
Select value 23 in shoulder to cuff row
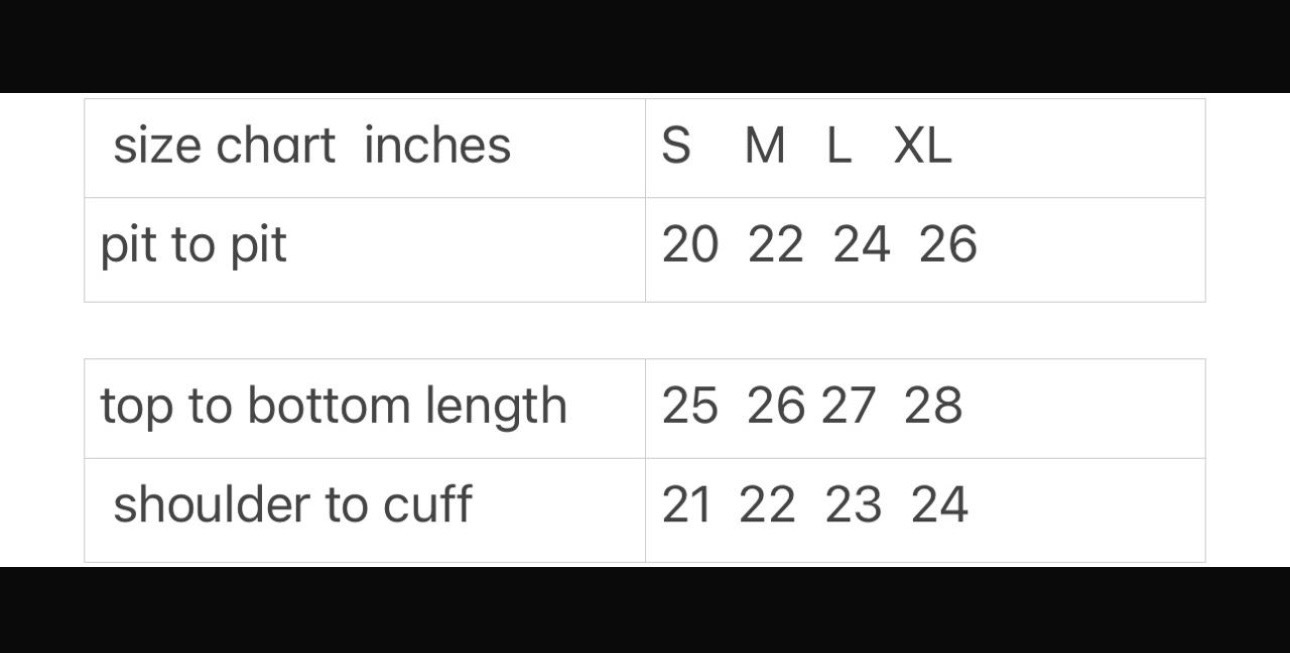tap(854, 505)
